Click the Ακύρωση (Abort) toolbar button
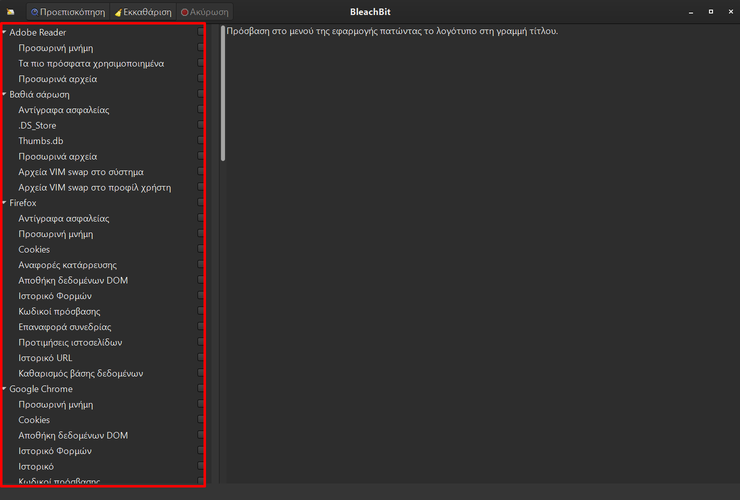The image size is (740, 500). pyautogui.click(x=205, y=12)
